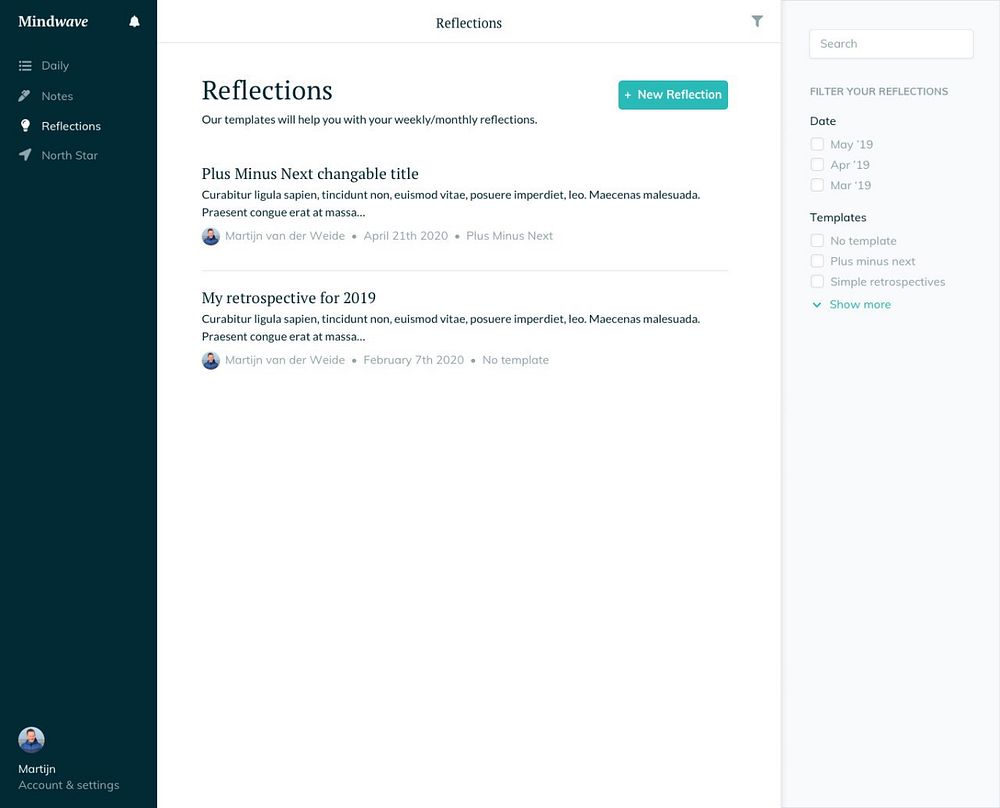Open 'My retrospective for 2019' reflection

tap(288, 298)
